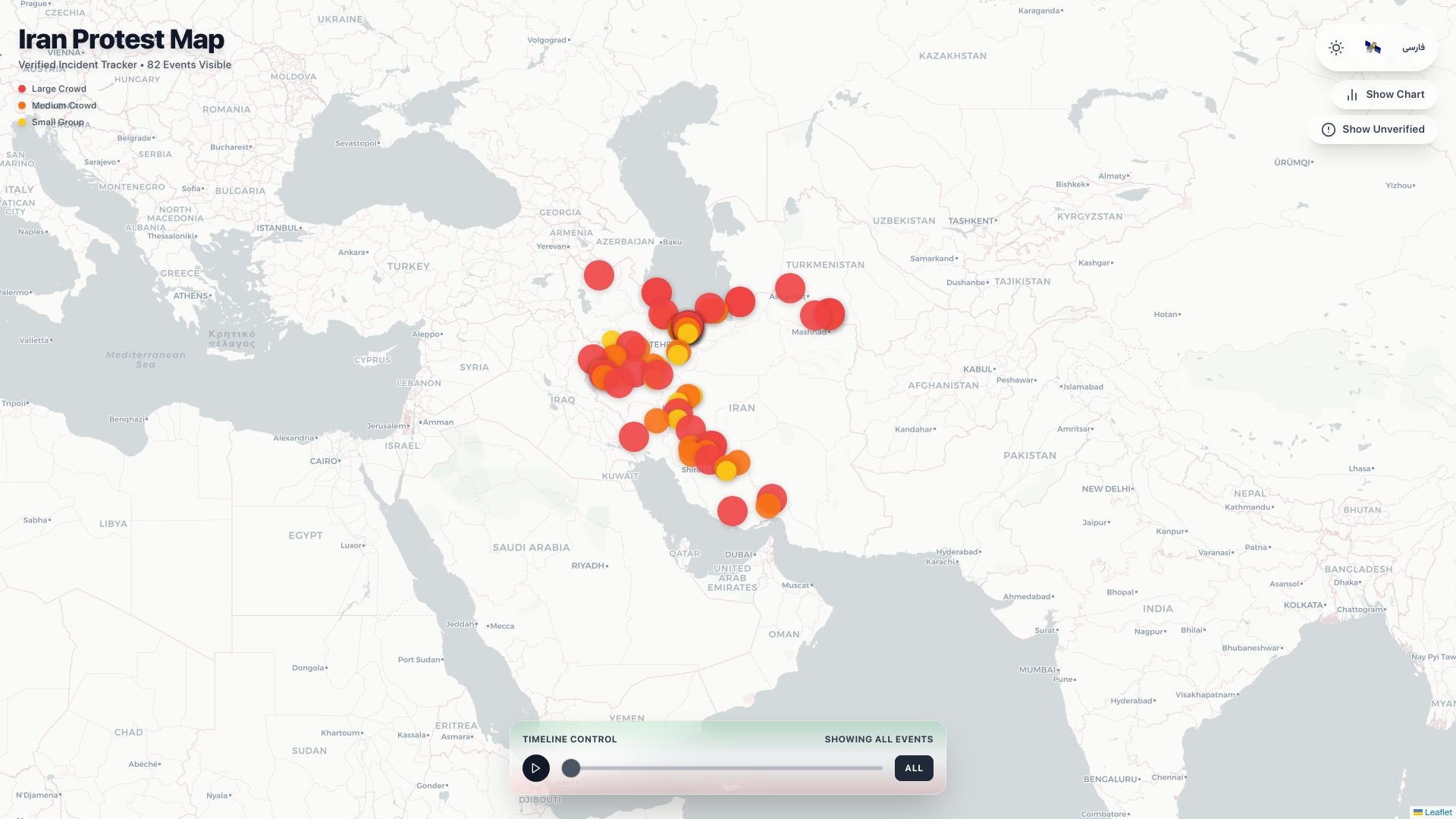
Task: Switch language to Farsi (فارسی)
Action: [1414, 48]
